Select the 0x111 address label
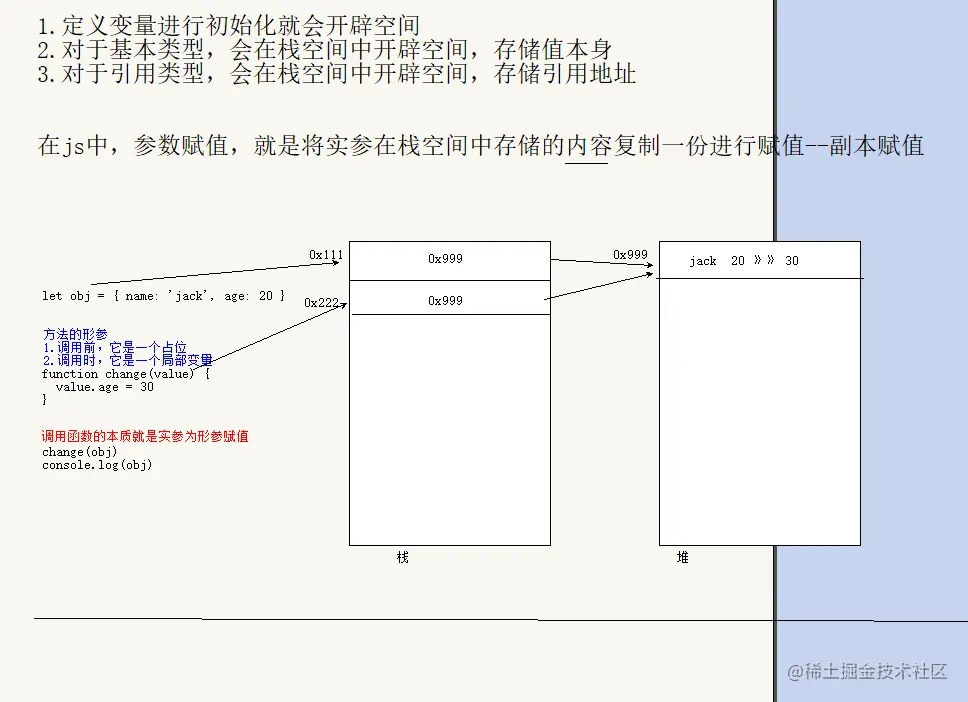The width and height of the screenshot is (968, 702). pyautogui.click(x=326, y=255)
